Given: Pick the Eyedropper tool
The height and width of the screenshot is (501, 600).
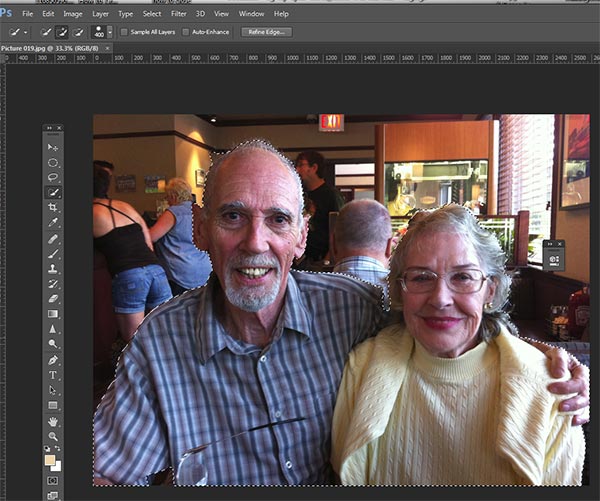Looking at the screenshot, I should (53, 222).
